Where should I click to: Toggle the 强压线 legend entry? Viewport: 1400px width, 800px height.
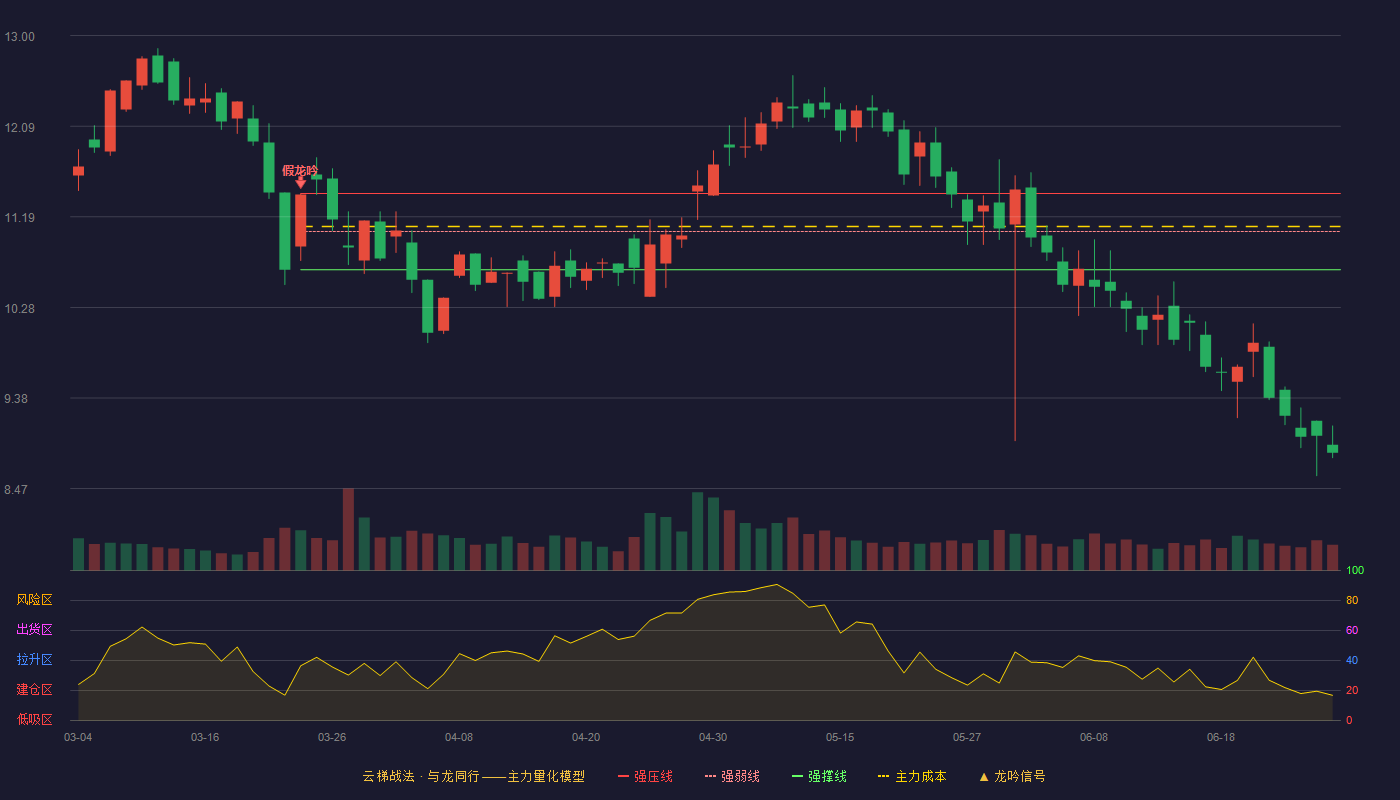click(x=645, y=776)
